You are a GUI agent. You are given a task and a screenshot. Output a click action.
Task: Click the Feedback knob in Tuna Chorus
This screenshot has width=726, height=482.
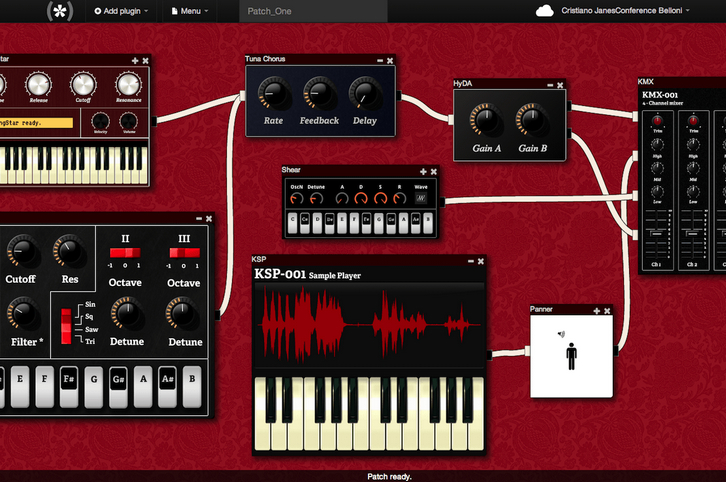[x=319, y=94]
